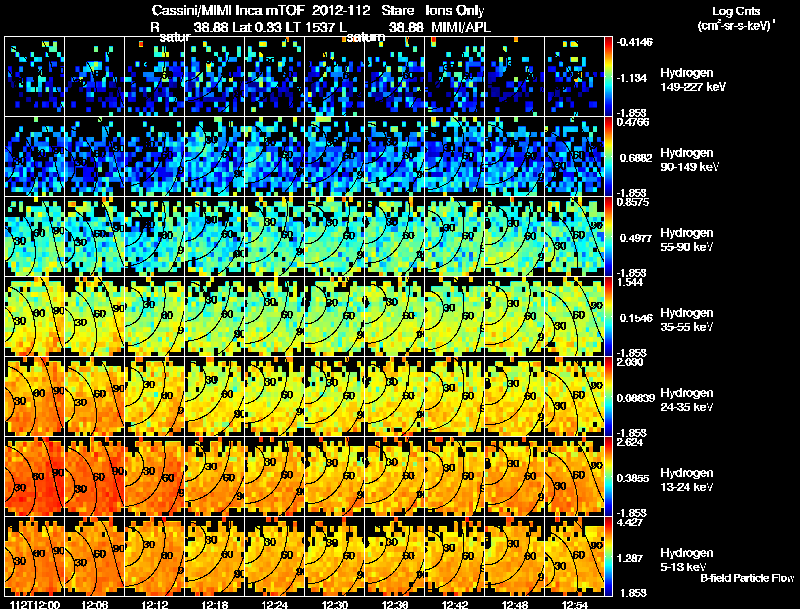Click the 12:54 time axis label
Screen dimensions: 800x609
point(574,604)
